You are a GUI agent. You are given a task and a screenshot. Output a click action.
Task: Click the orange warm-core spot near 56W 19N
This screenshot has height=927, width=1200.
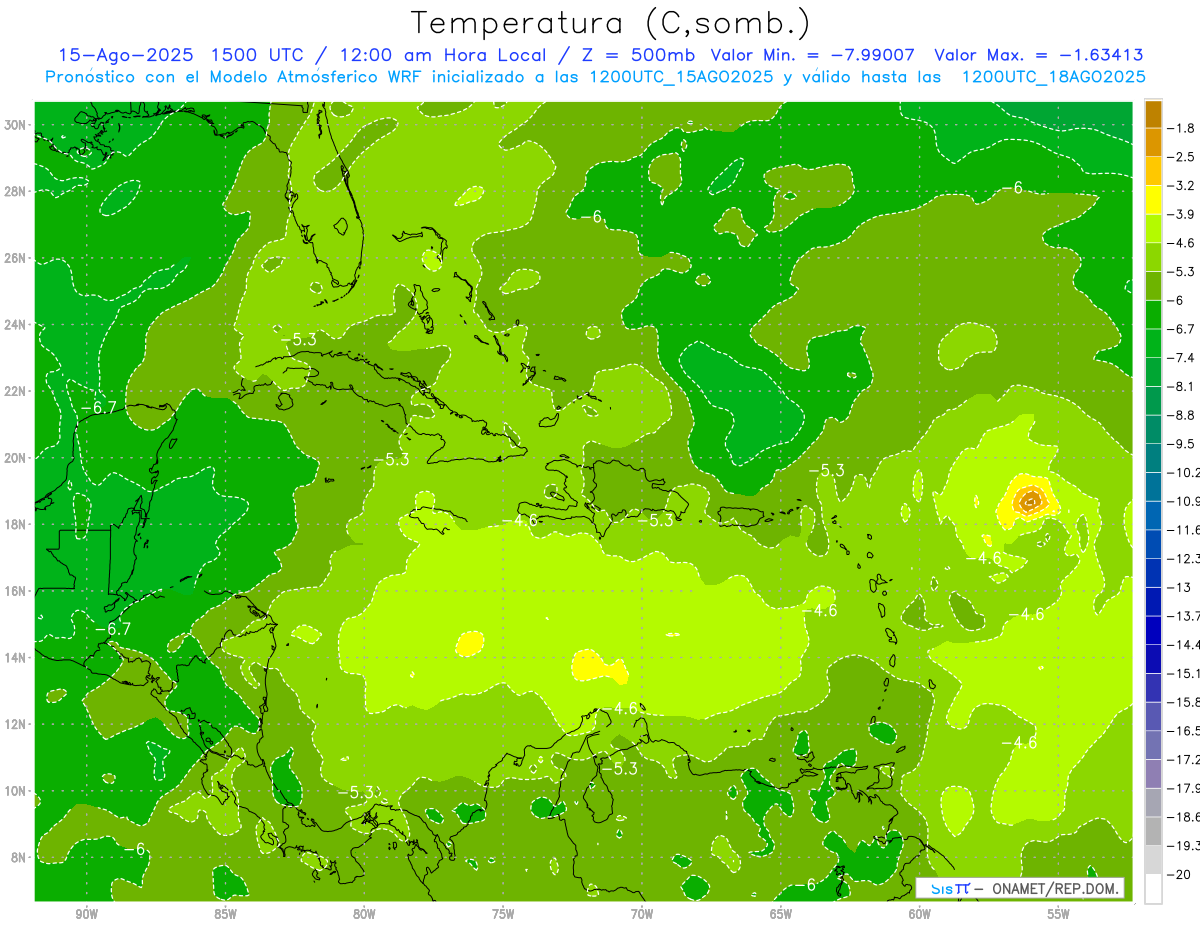(x=1030, y=499)
